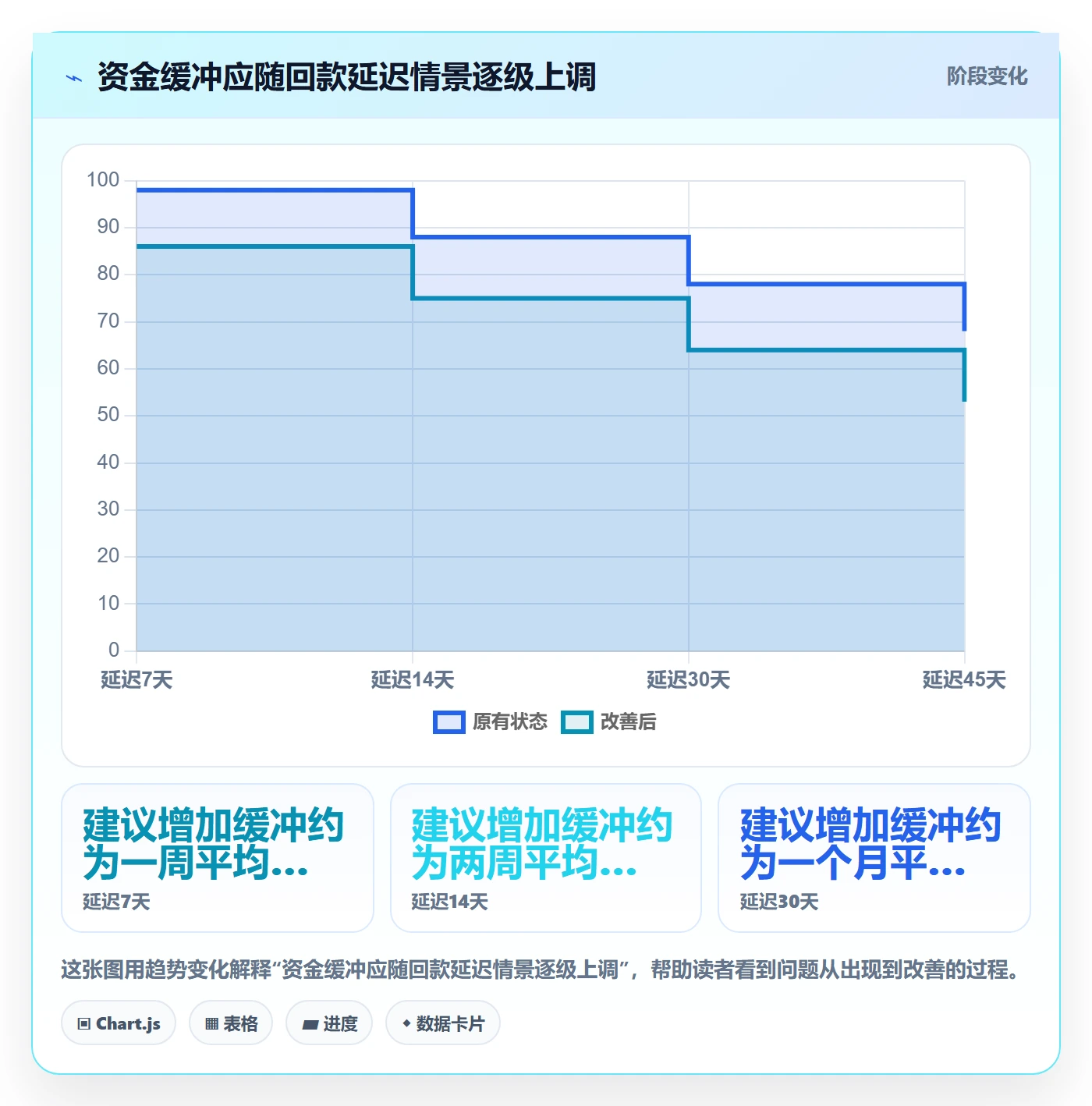Click the y-axis value 100

pos(103,180)
